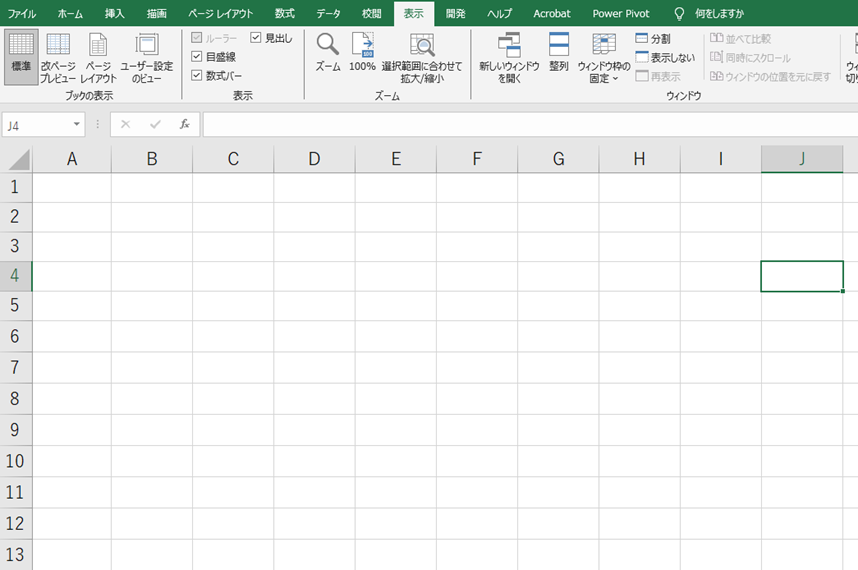The width and height of the screenshot is (858, 570).
Task: Switch to the 数式 ribbon tab
Action: coord(285,14)
